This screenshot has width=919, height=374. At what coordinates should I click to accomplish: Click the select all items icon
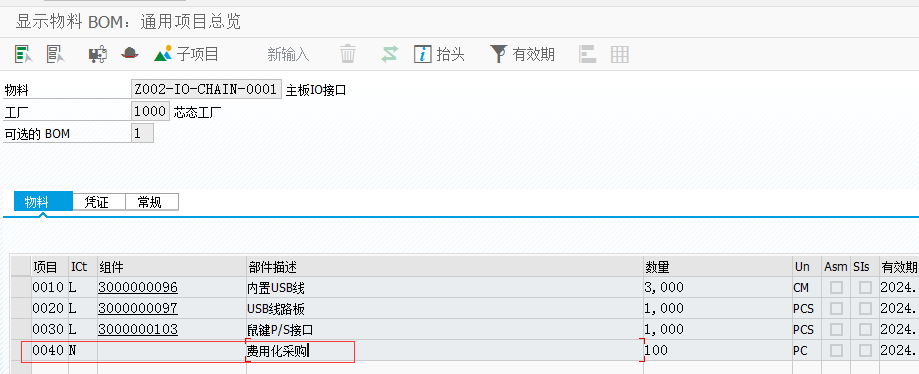23,54
